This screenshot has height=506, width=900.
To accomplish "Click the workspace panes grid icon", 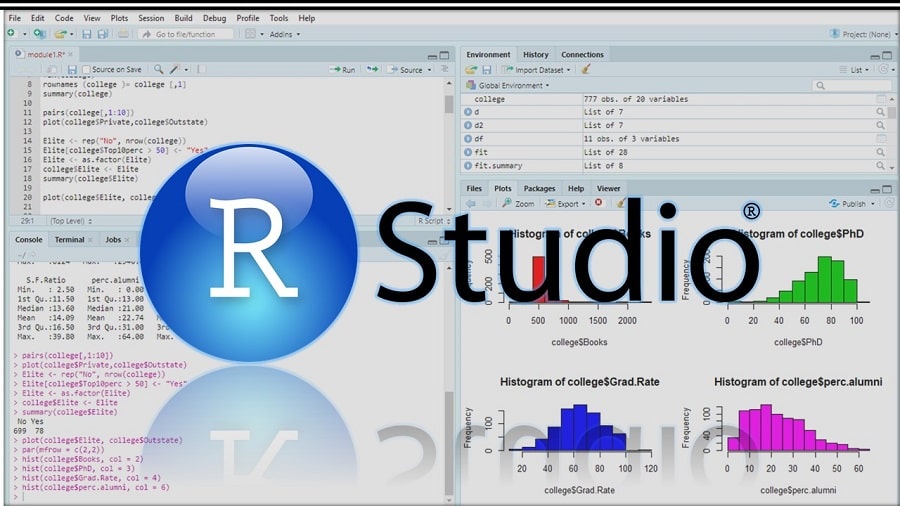I will coord(250,34).
